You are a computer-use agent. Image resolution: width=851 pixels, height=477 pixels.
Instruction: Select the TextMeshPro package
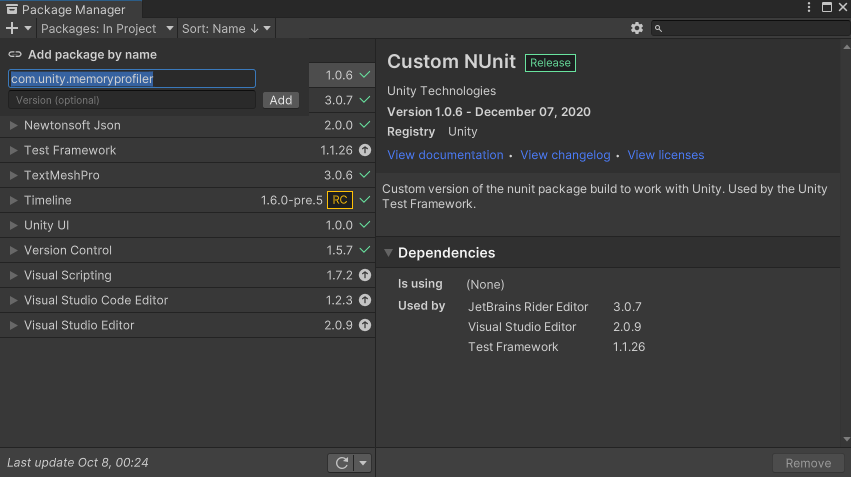tap(187, 175)
